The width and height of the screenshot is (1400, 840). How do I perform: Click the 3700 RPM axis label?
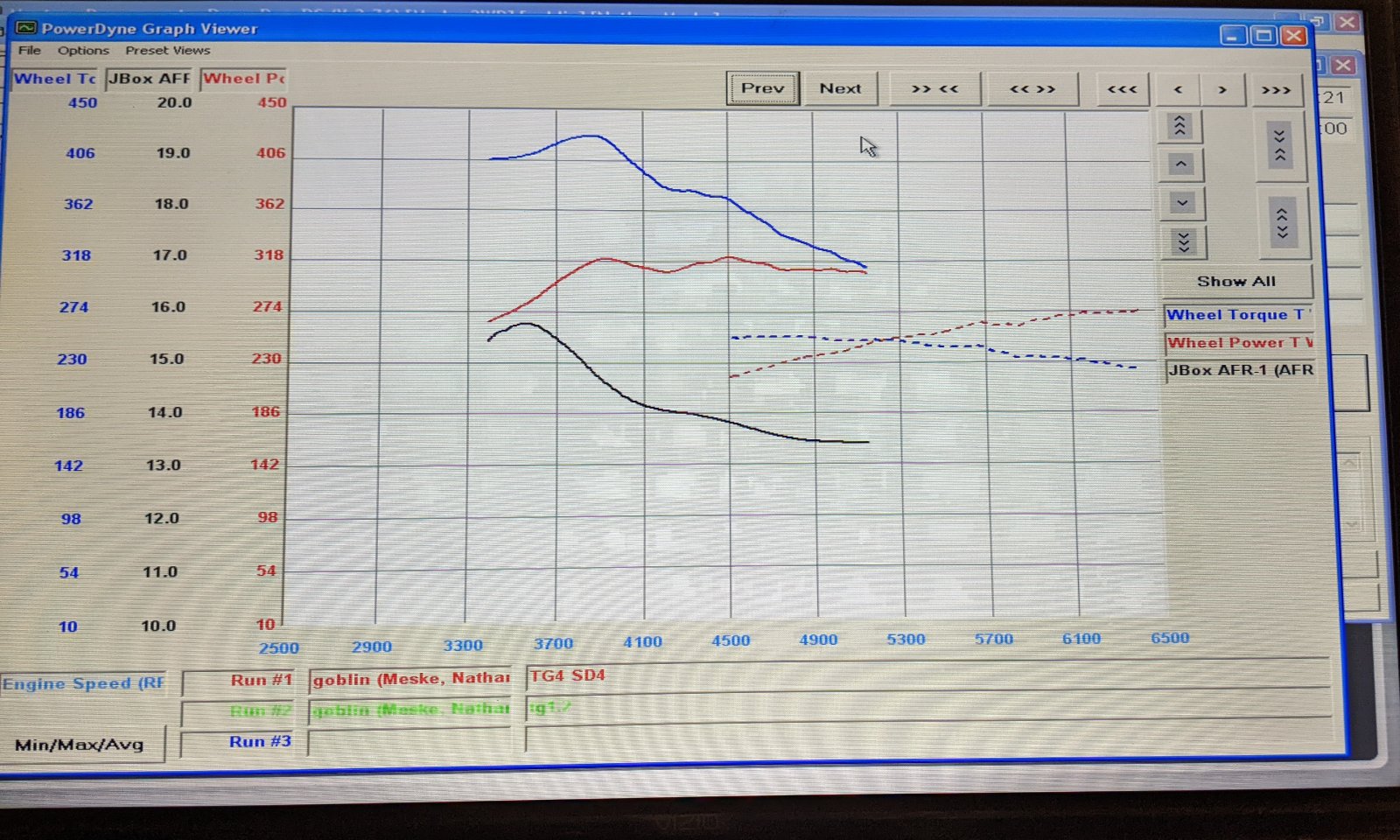pyautogui.click(x=554, y=644)
